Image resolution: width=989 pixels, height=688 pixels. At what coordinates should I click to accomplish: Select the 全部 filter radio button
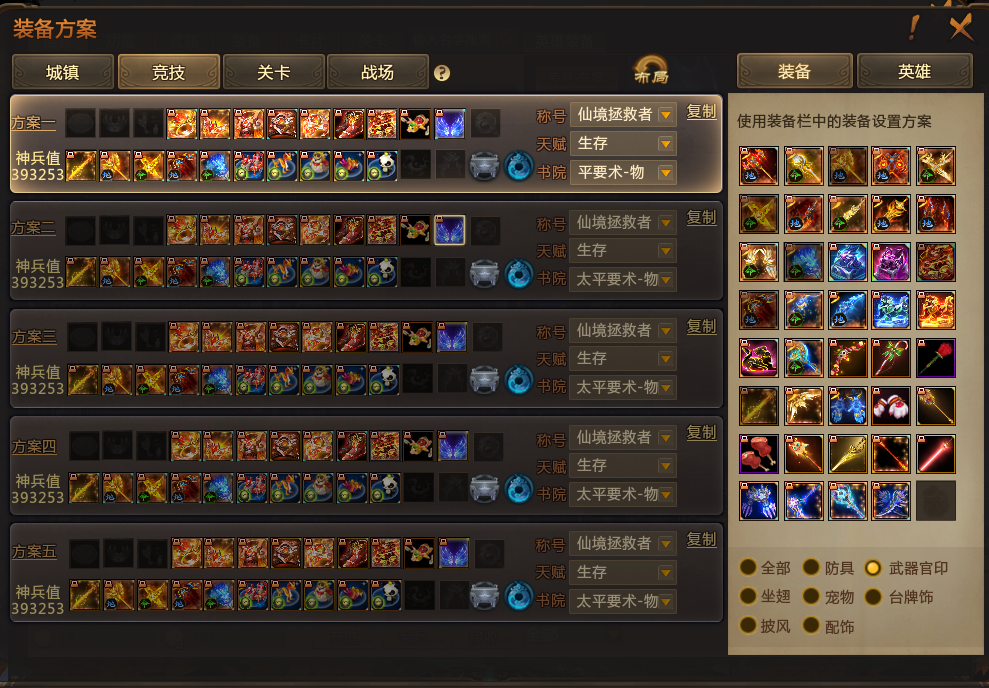click(x=748, y=568)
